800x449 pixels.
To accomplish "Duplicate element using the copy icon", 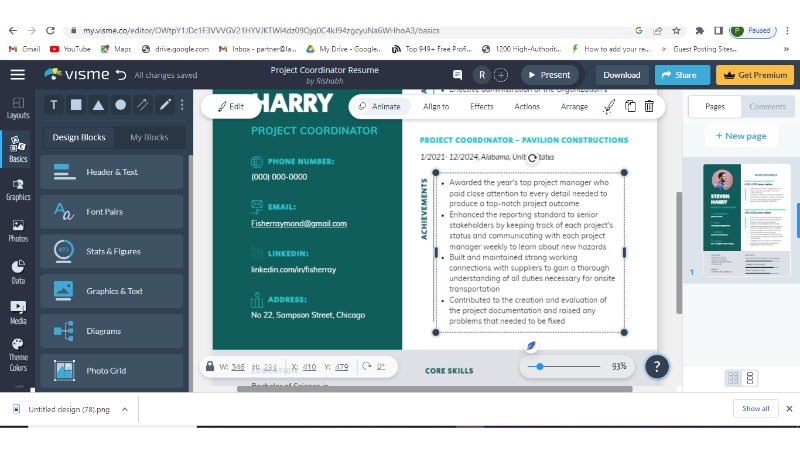I will tap(630, 106).
